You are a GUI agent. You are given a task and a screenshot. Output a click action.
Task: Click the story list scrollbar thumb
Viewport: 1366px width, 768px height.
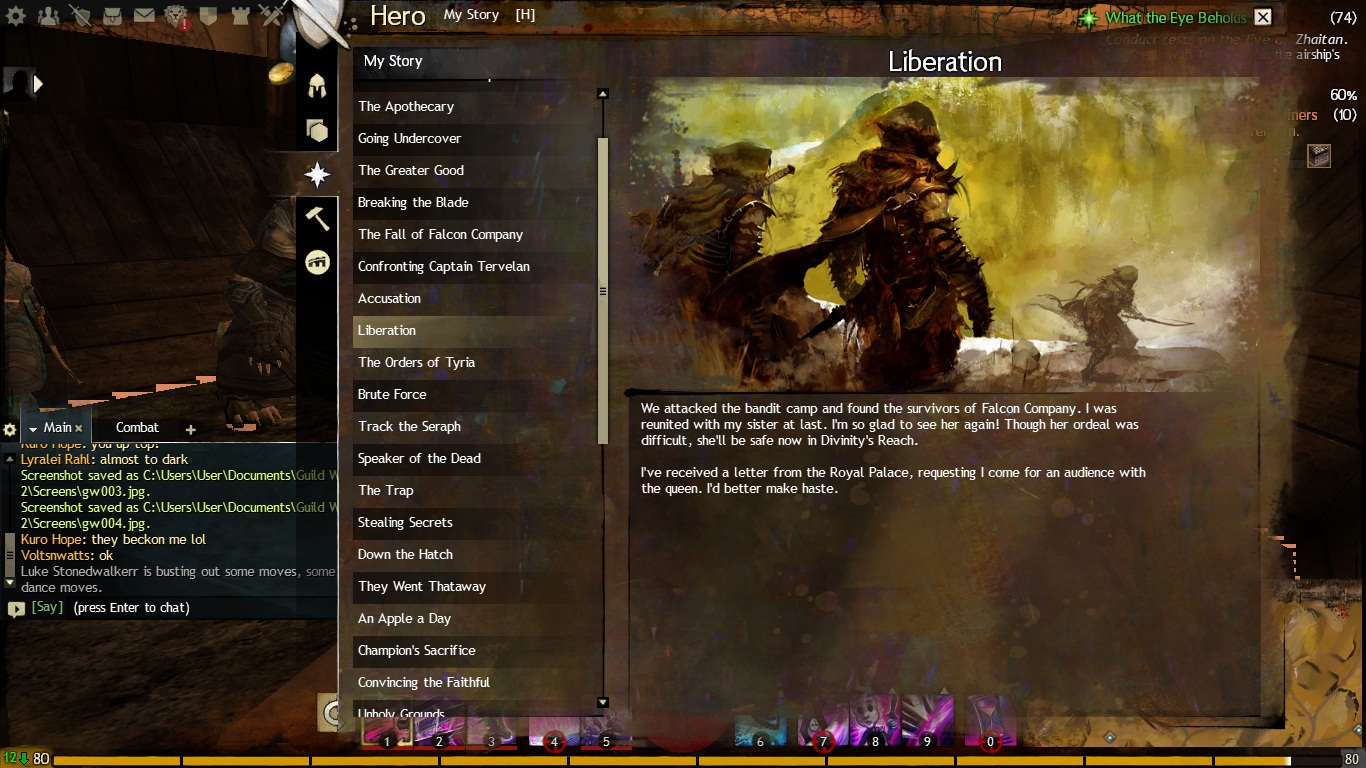(602, 291)
